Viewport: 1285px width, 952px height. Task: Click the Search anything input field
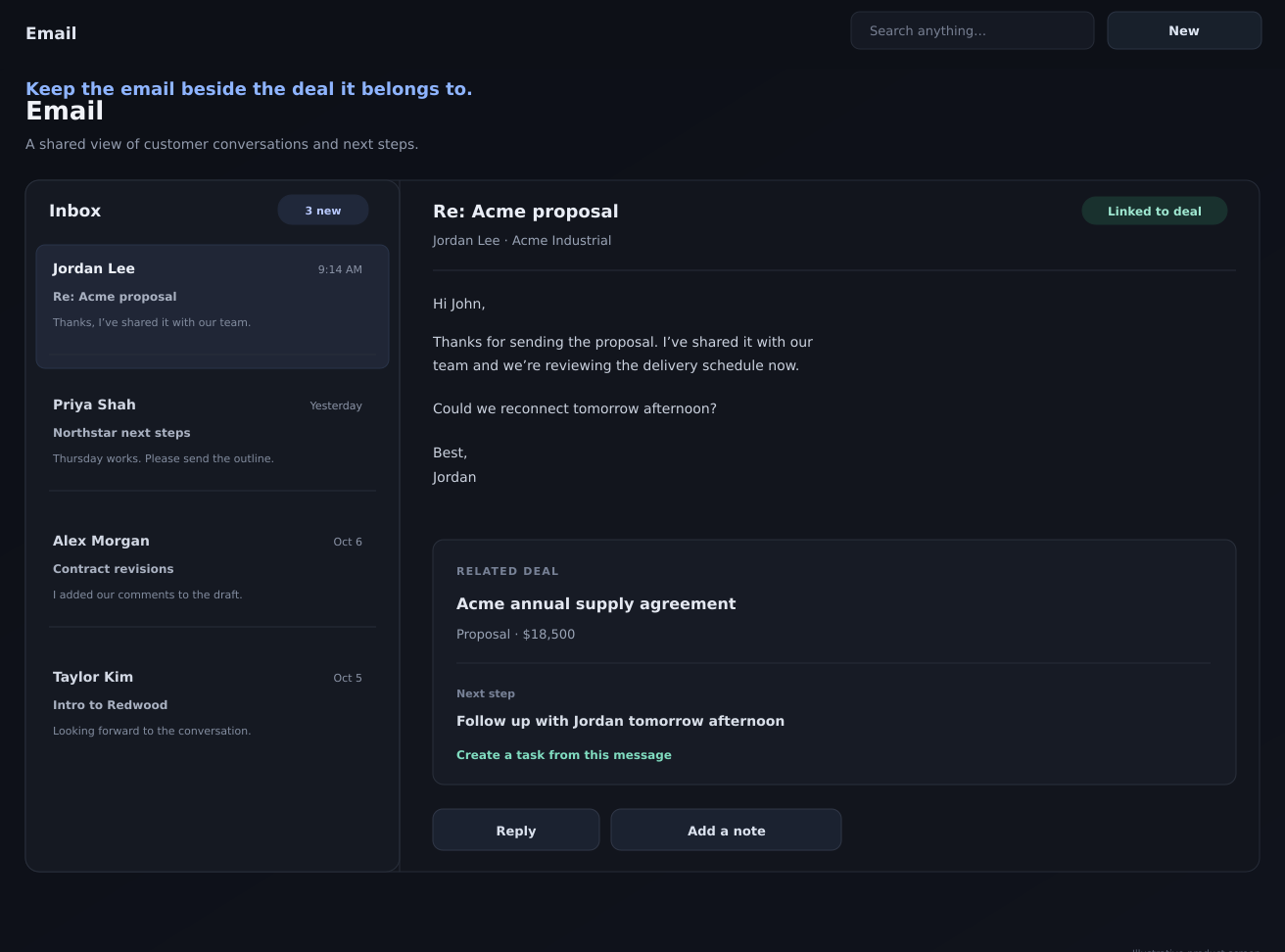[x=972, y=30]
